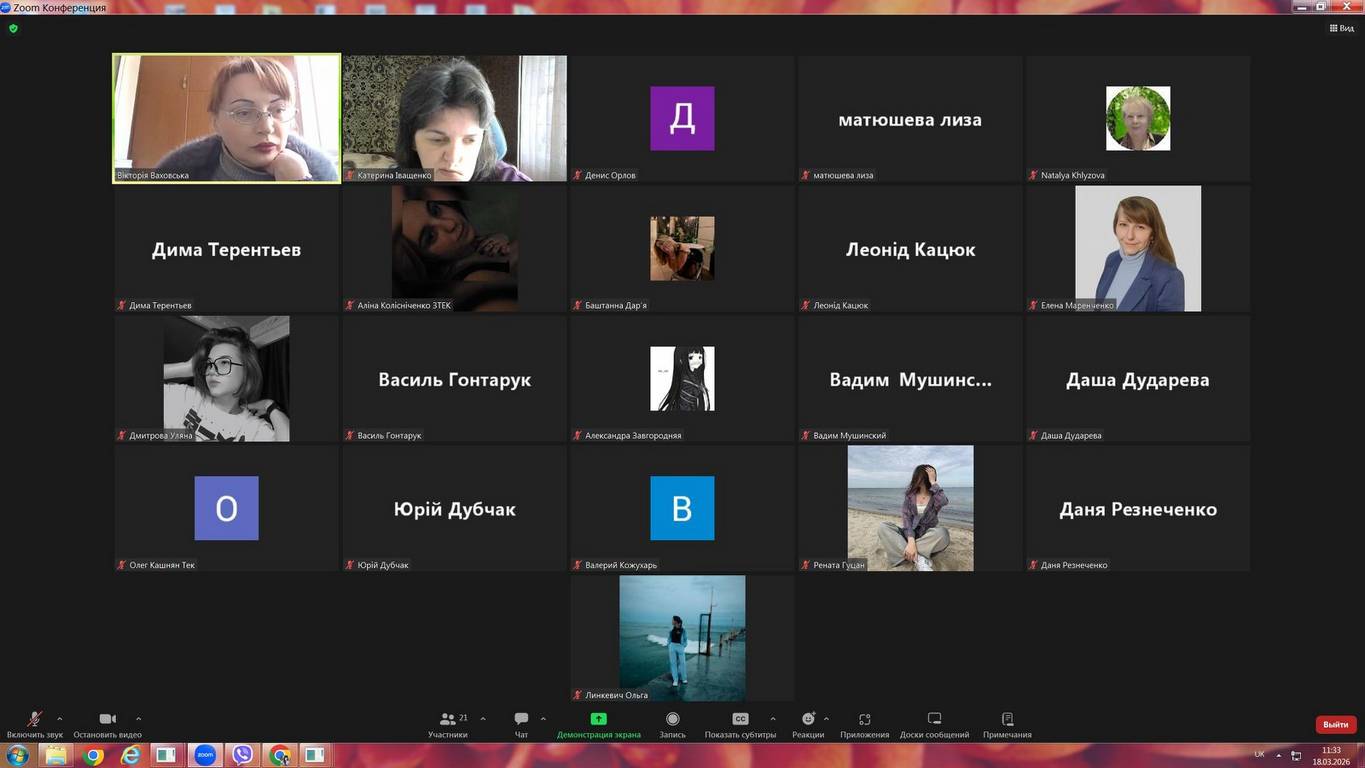This screenshot has height=768, width=1365.
Task: Open Viber from the Windows taskbar
Action: click(242, 755)
